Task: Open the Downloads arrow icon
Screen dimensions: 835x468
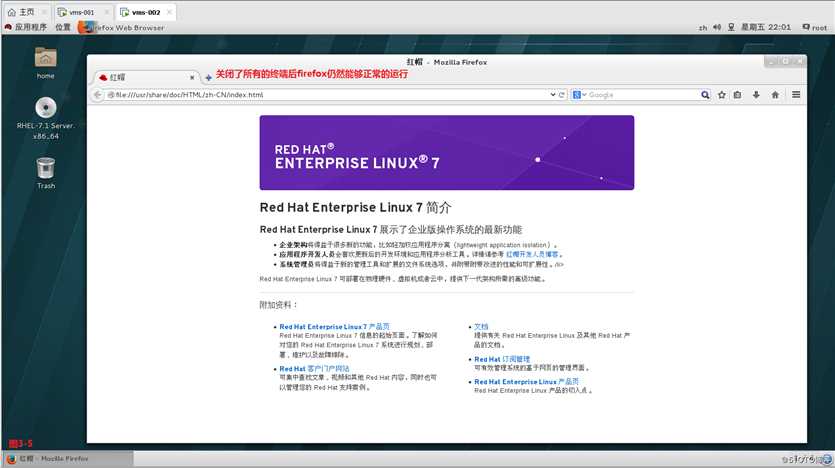Action: (x=756, y=95)
